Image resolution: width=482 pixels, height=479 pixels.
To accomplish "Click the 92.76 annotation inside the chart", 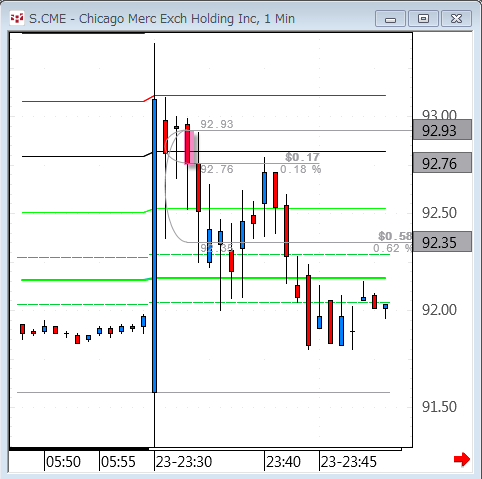I will coord(217,169).
